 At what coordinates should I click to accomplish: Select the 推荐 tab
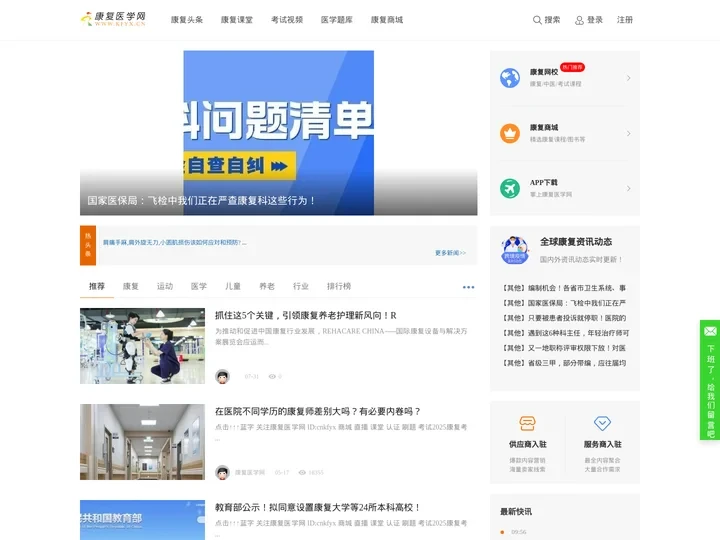97,286
